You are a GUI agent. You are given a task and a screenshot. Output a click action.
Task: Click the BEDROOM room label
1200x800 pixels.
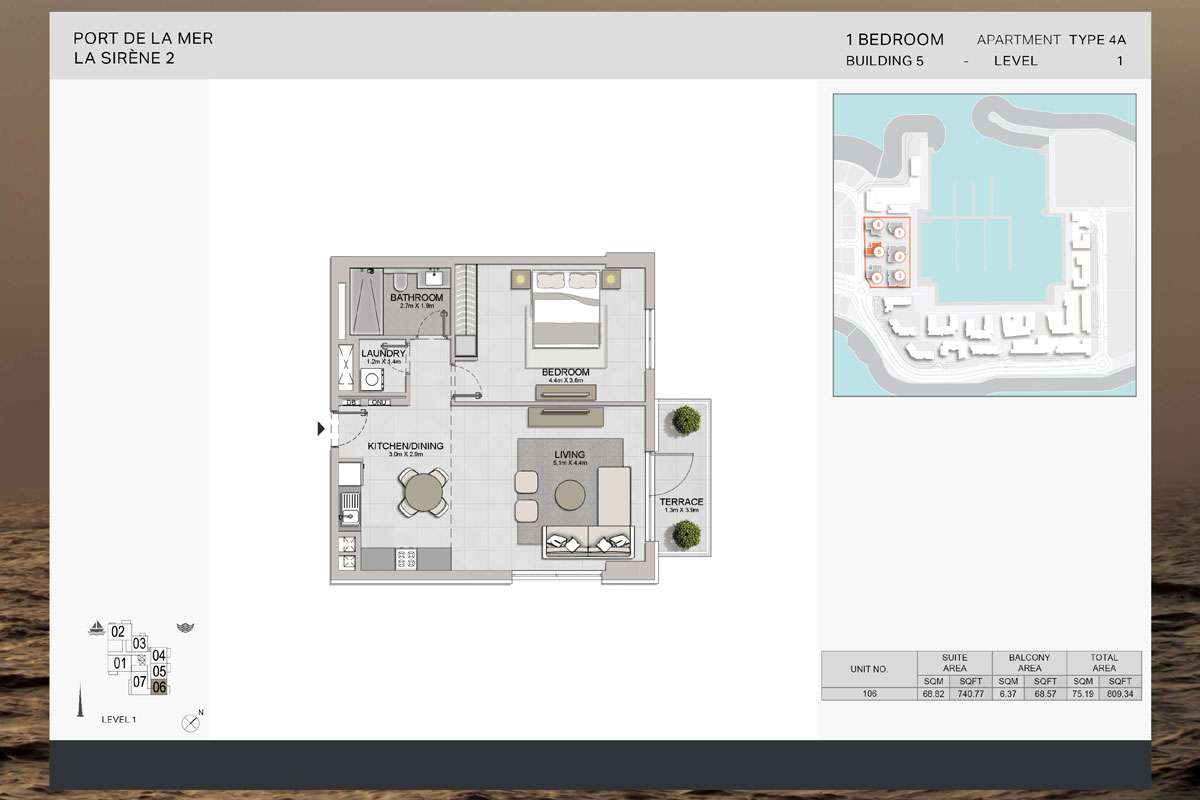click(566, 372)
